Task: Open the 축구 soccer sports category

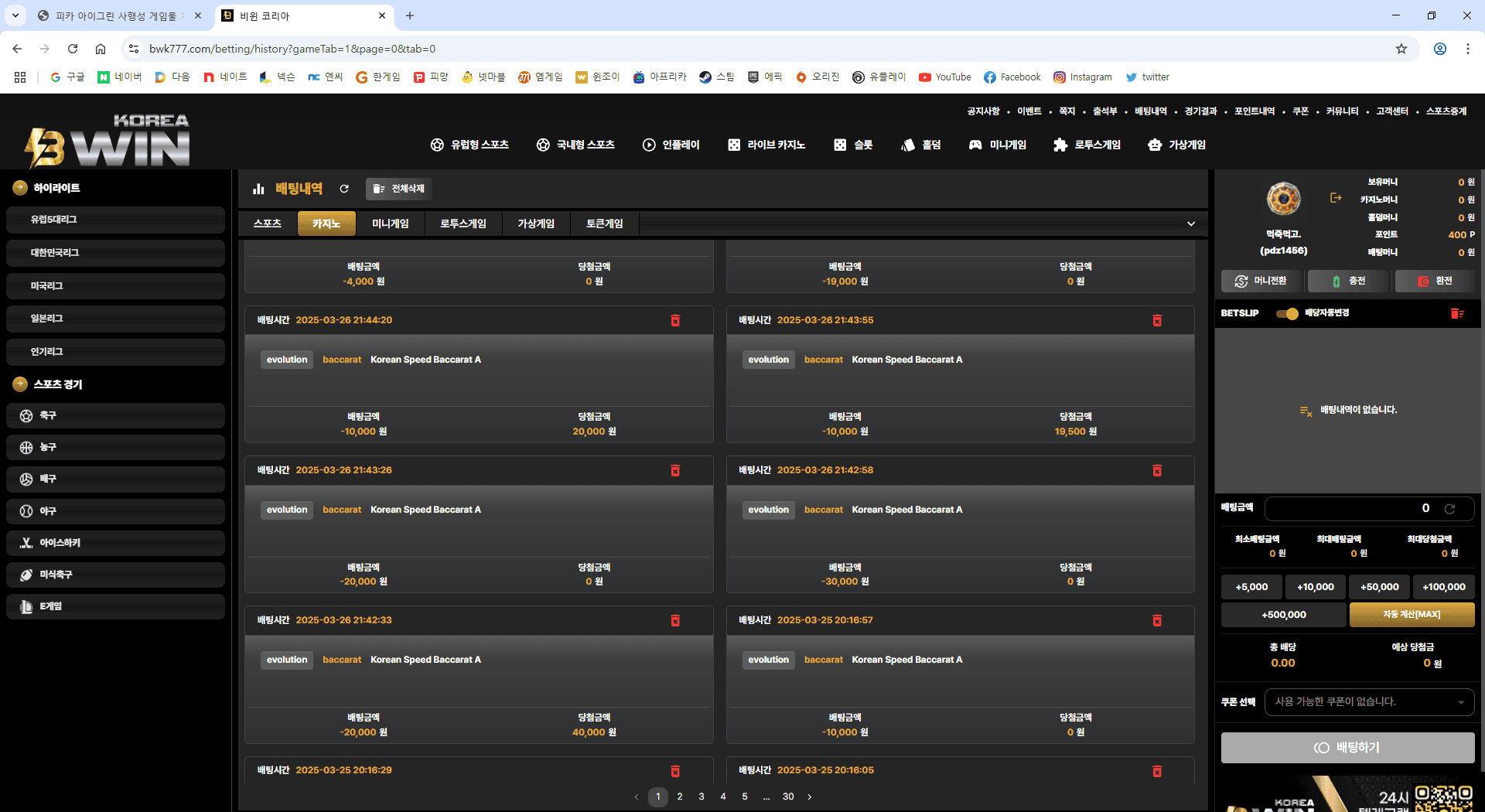Action: [x=116, y=415]
